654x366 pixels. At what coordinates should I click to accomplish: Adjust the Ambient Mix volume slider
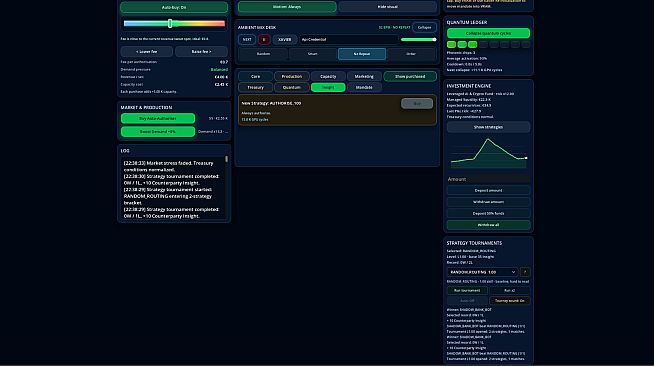(418, 40)
